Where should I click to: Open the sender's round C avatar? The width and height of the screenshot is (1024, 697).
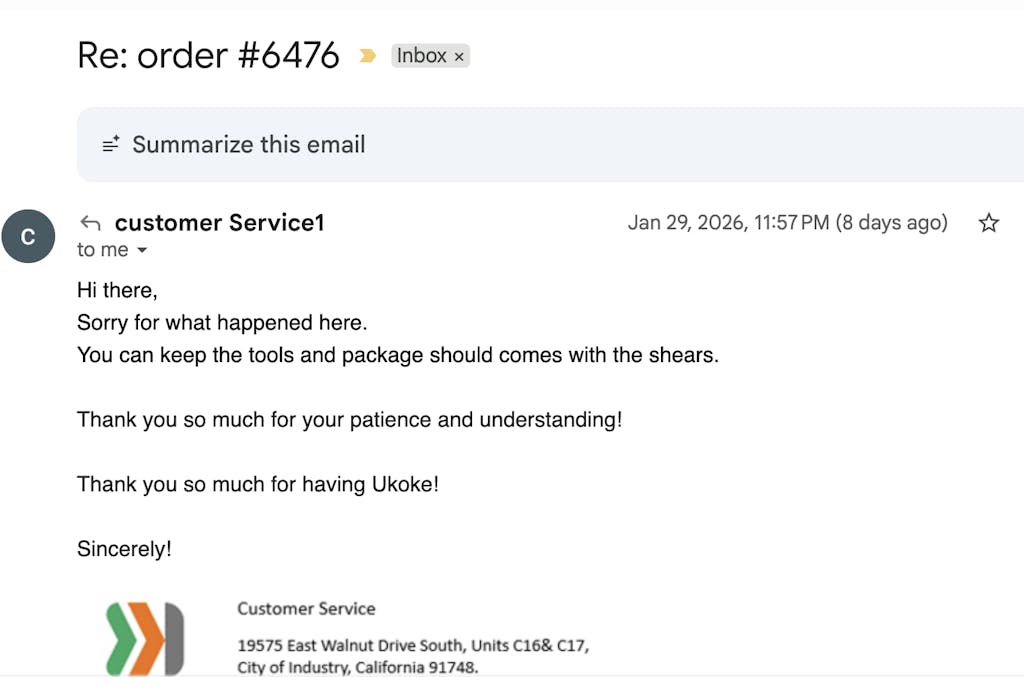(x=28, y=237)
